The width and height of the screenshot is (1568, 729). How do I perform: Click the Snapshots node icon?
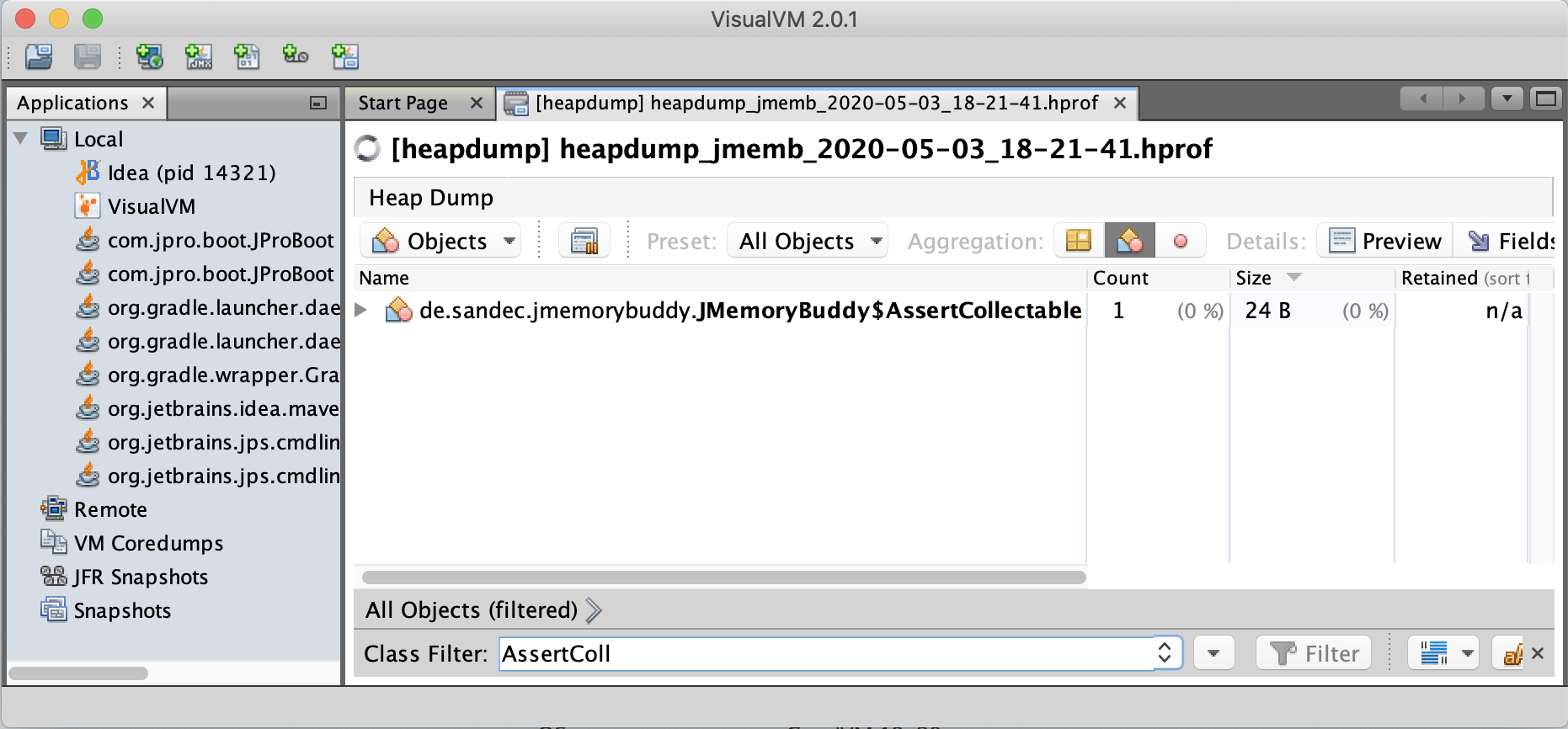tap(54, 609)
